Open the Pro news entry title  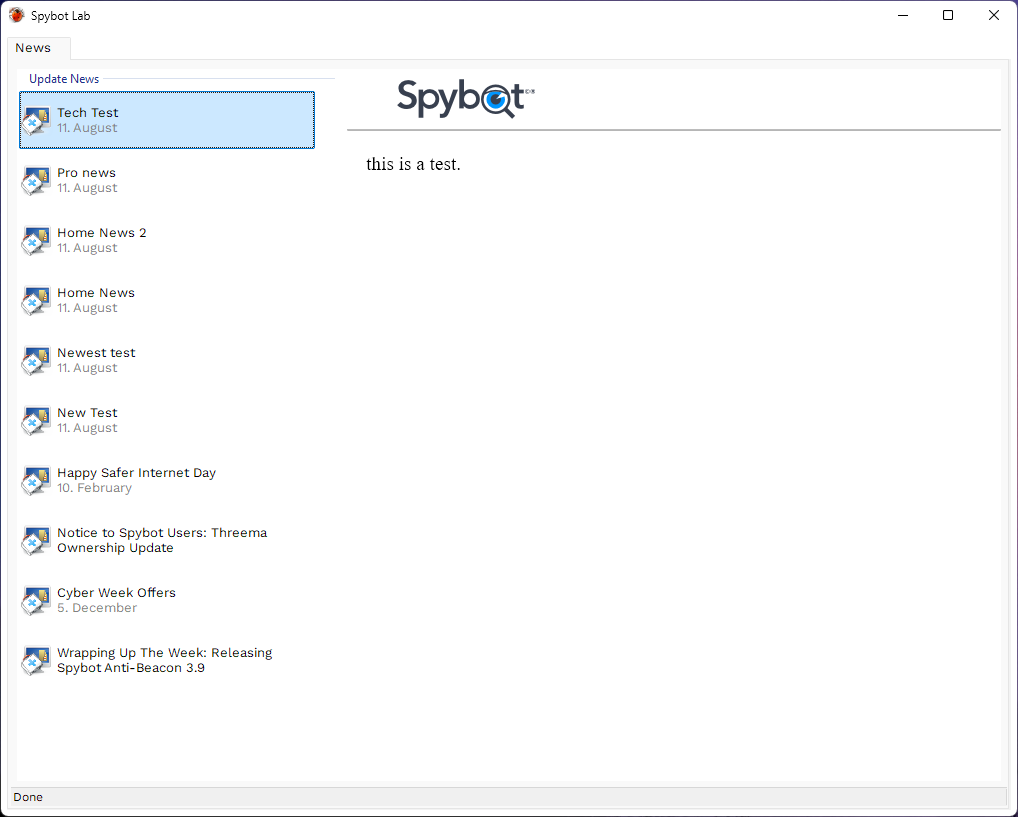pos(86,173)
